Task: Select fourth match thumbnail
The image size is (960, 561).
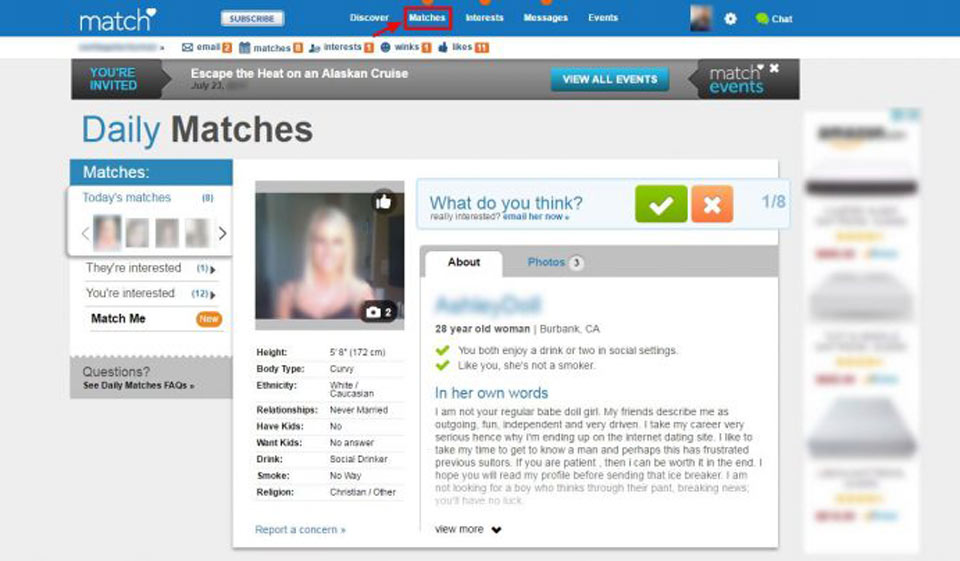Action: (x=197, y=233)
